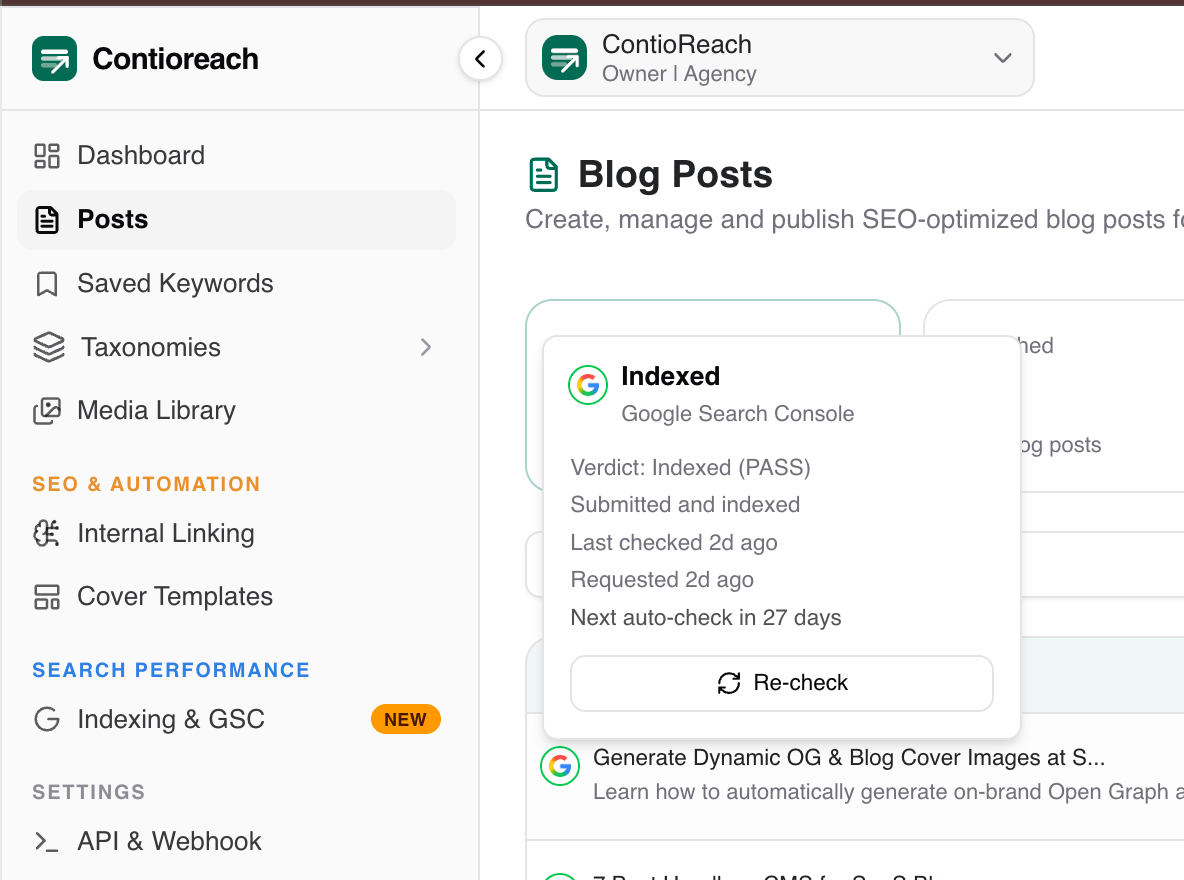Click the 'Owner | Agency' role text
This screenshot has height=880, width=1184.
(x=679, y=74)
